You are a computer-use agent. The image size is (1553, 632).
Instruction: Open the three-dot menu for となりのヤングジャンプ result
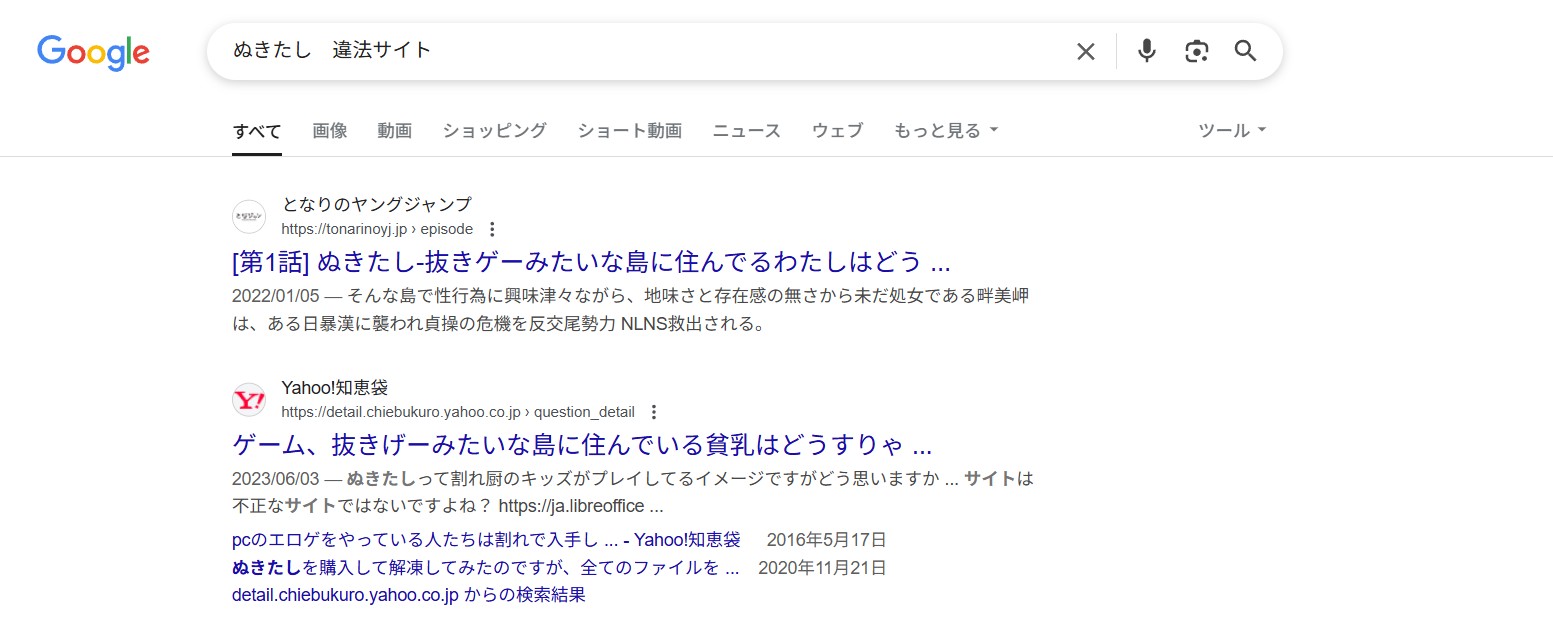pos(492,229)
